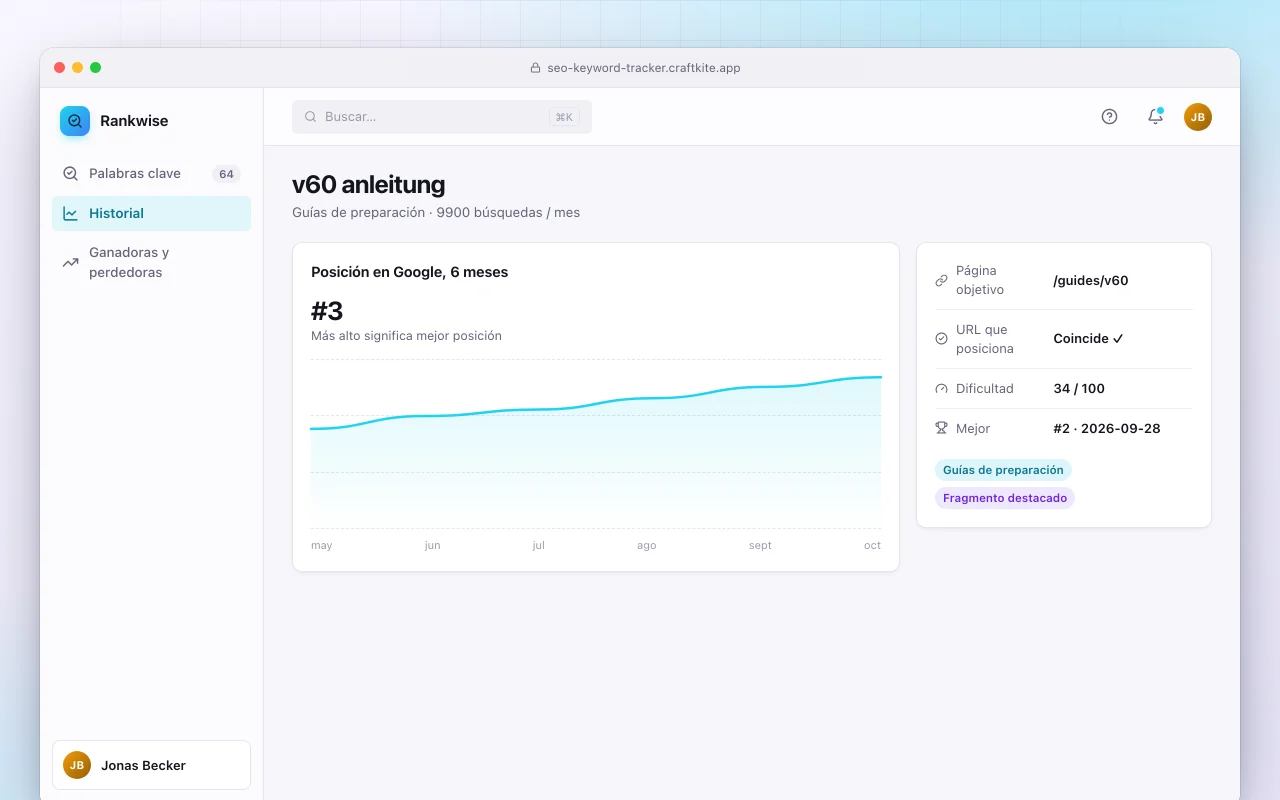Screen dimensions: 1280x800
Task: Click the #3 position value
Action: point(327,310)
